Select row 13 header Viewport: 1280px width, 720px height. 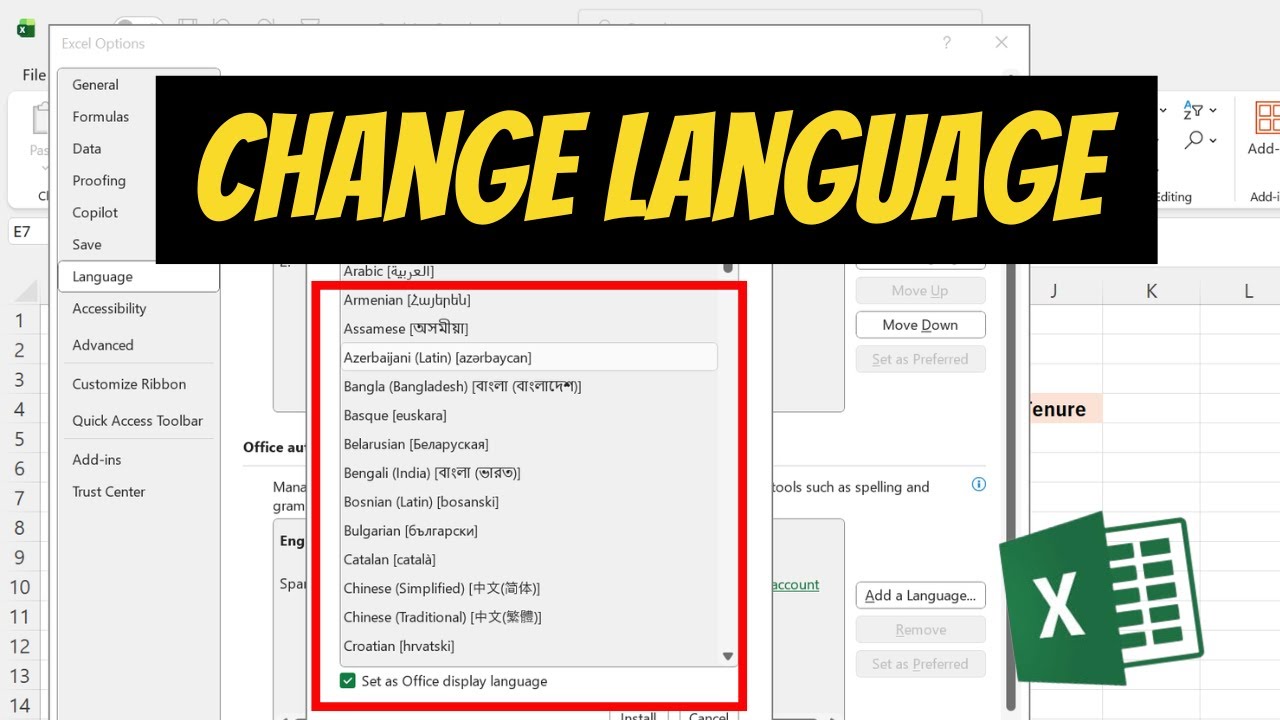point(19,676)
